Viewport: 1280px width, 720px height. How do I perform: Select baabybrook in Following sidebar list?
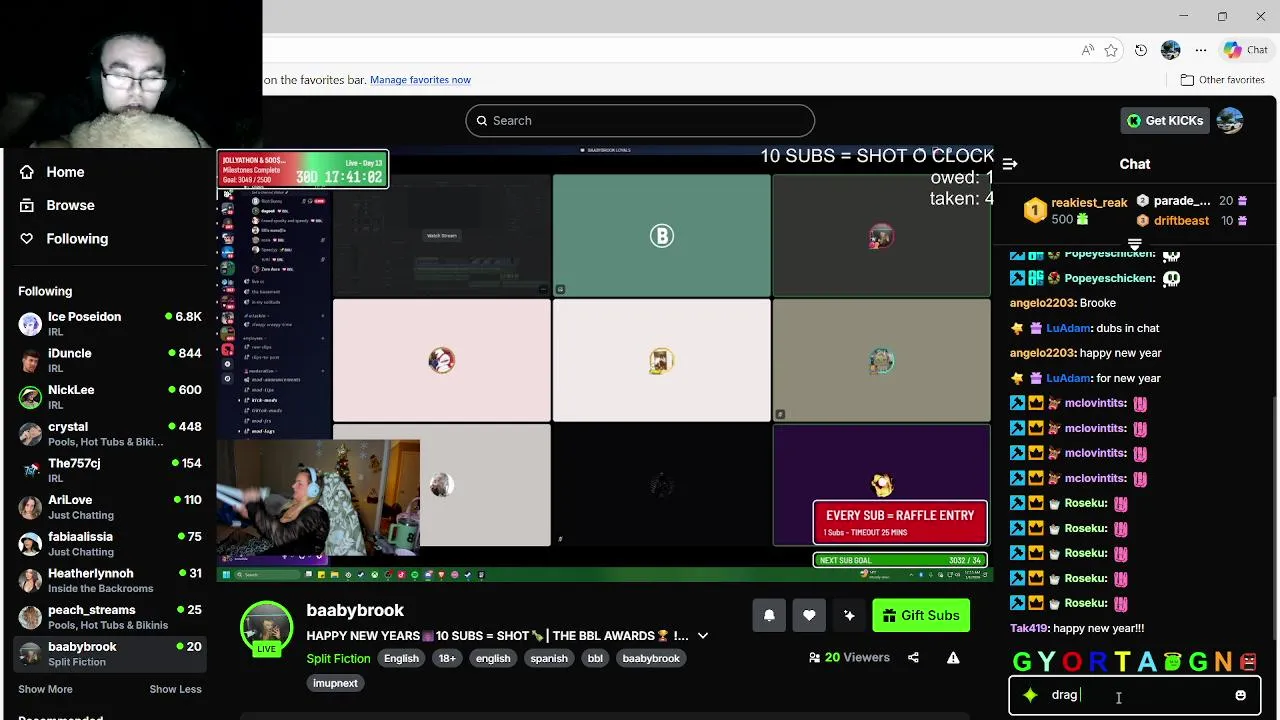(x=110, y=654)
